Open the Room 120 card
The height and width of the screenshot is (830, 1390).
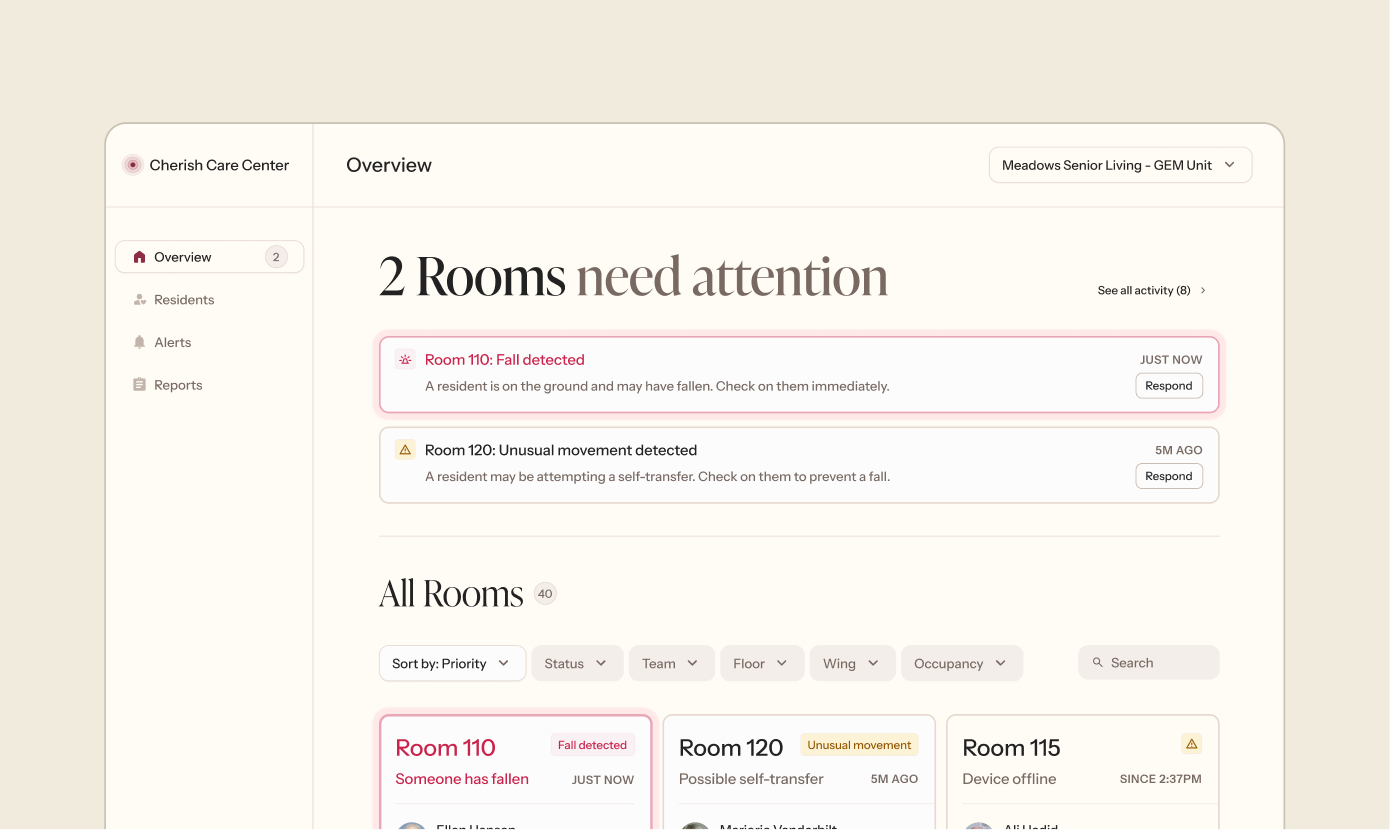[799, 772]
